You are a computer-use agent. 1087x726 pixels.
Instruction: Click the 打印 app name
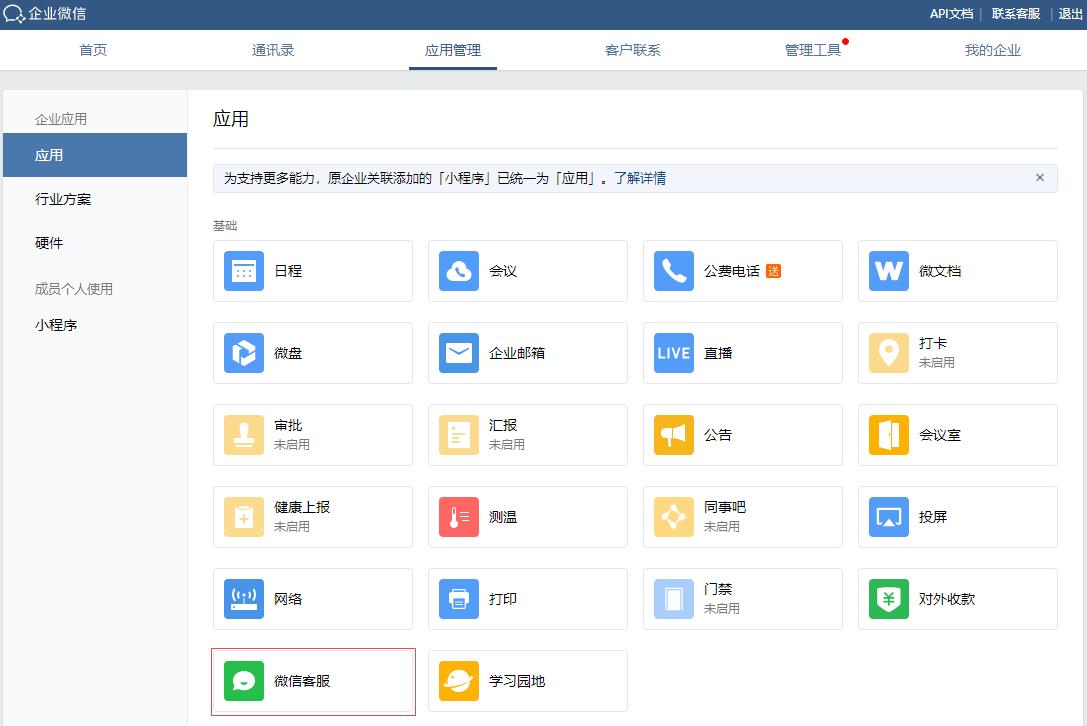pos(503,598)
